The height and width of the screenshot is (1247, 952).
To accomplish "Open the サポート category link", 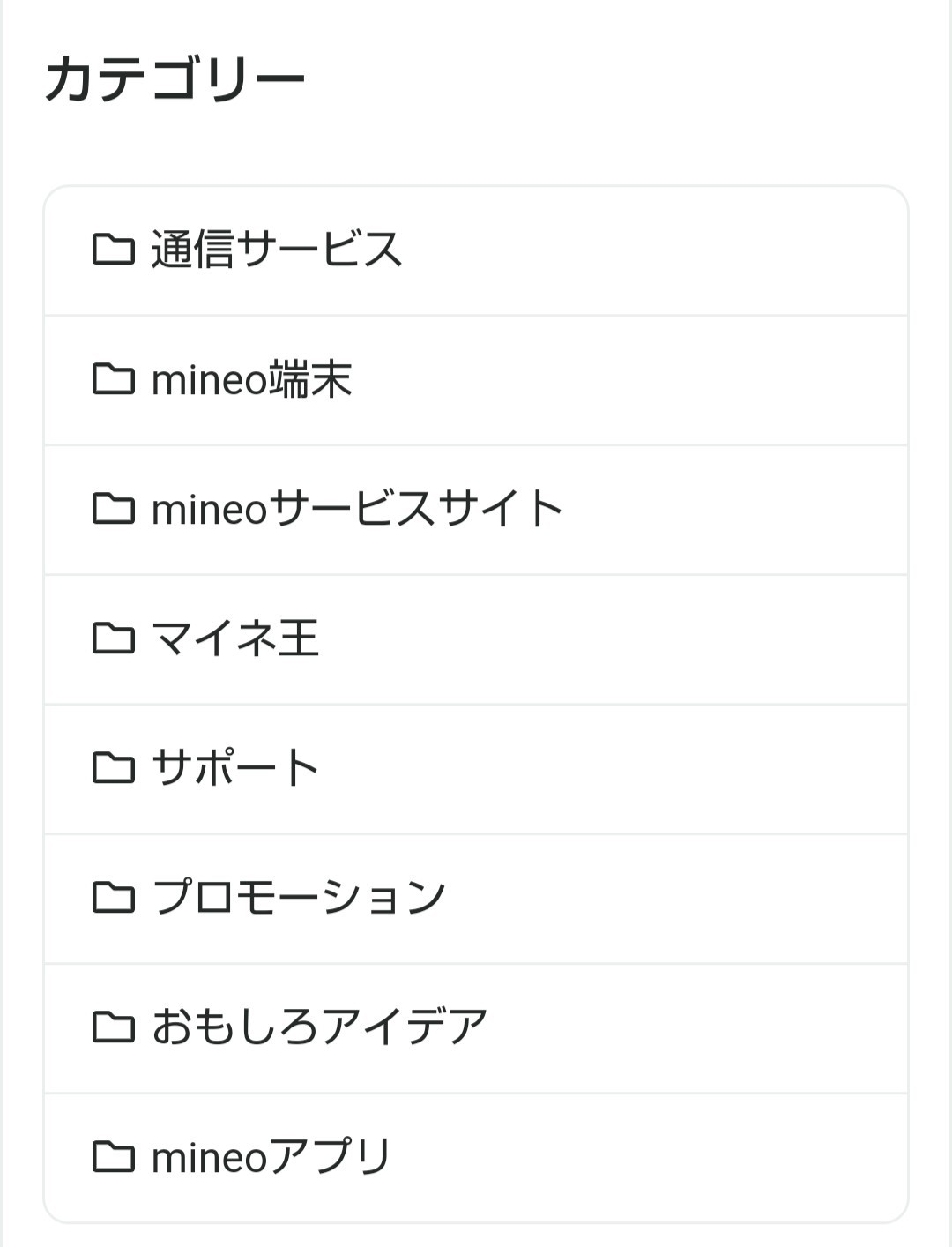I will pos(235,768).
